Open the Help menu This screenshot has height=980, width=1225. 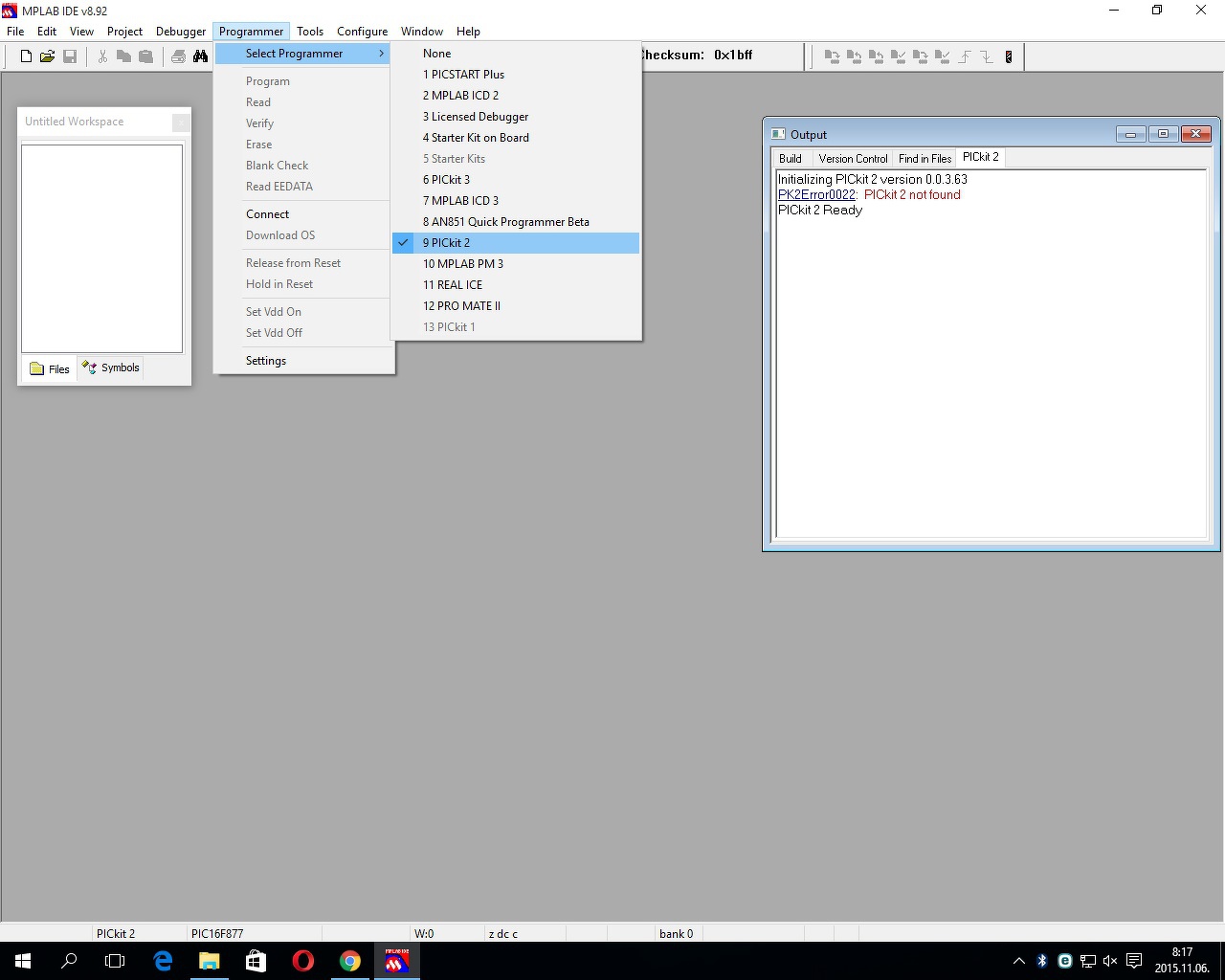tap(468, 32)
